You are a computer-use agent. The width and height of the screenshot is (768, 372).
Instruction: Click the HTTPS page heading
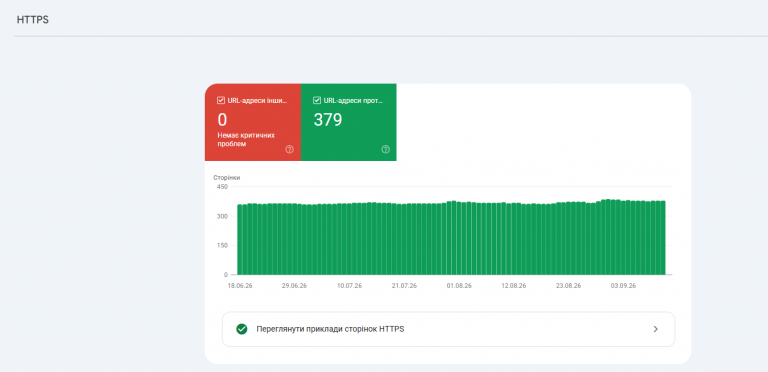pos(33,21)
